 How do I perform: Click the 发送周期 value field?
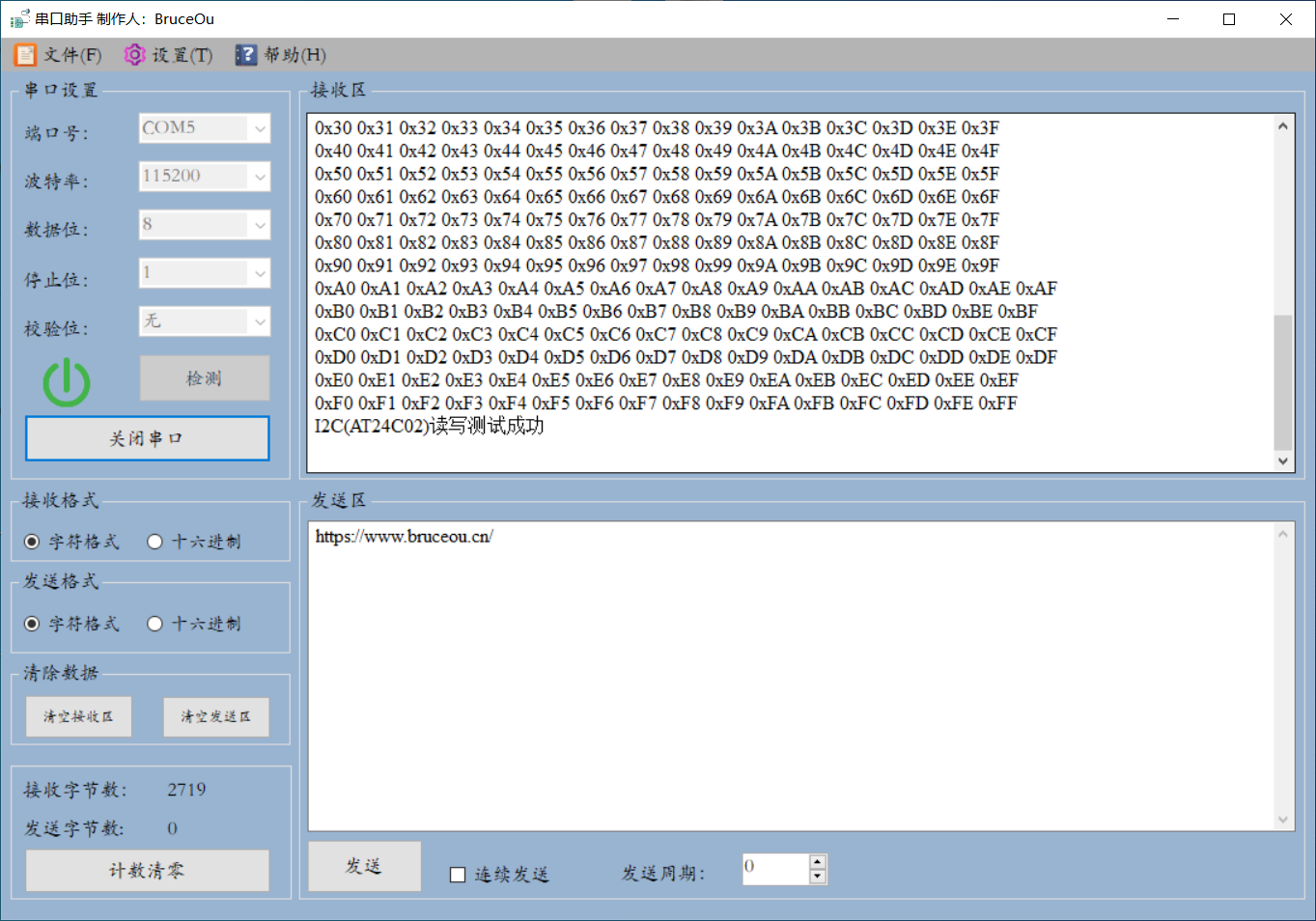click(775, 869)
